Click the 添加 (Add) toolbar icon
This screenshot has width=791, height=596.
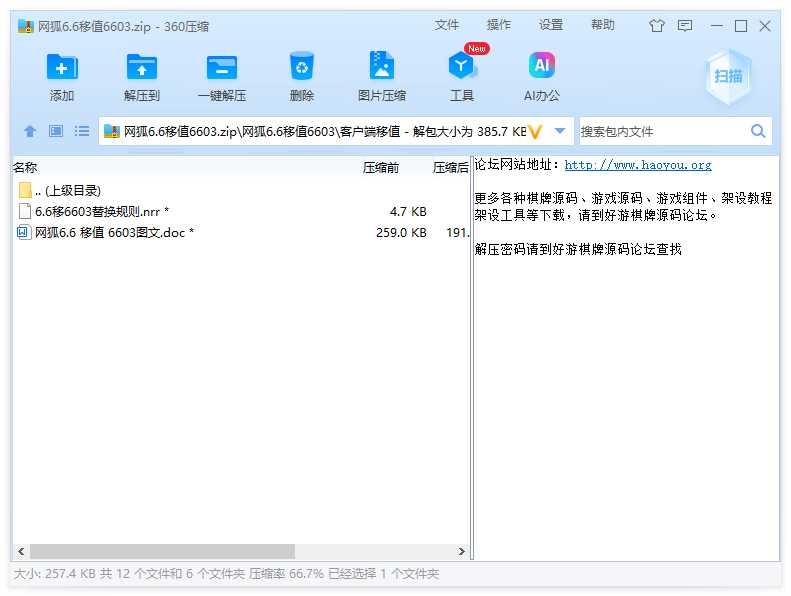click(62, 67)
